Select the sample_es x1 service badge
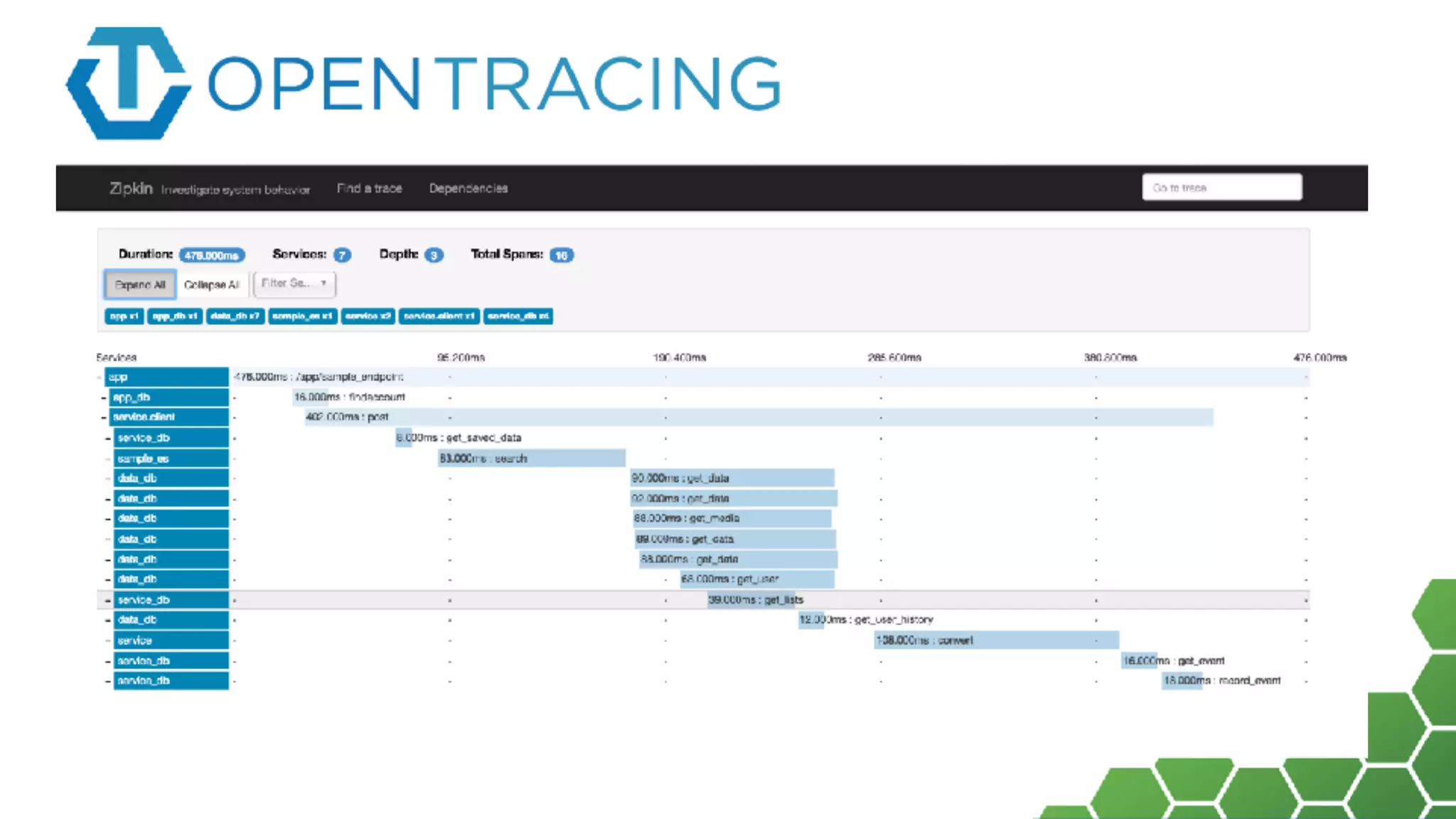1456x819 pixels. coord(303,316)
